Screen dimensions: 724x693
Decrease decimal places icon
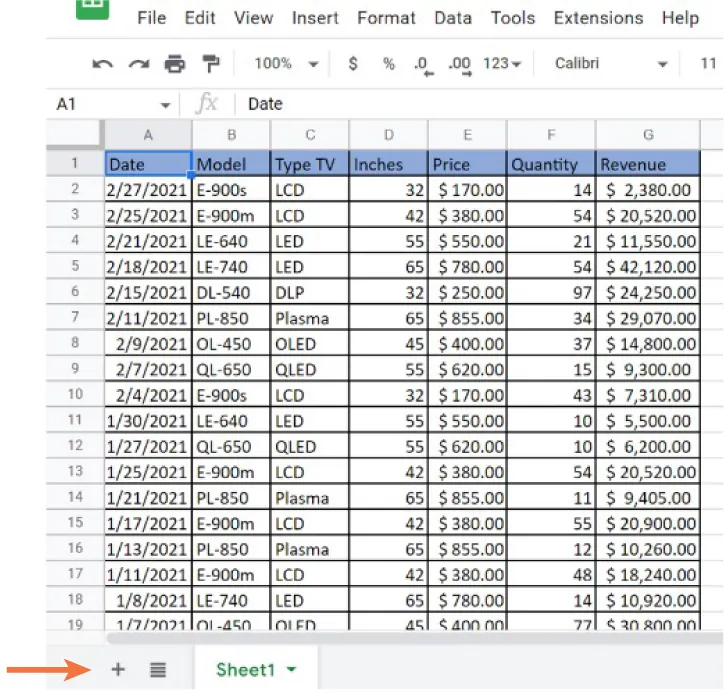coord(422,65)
